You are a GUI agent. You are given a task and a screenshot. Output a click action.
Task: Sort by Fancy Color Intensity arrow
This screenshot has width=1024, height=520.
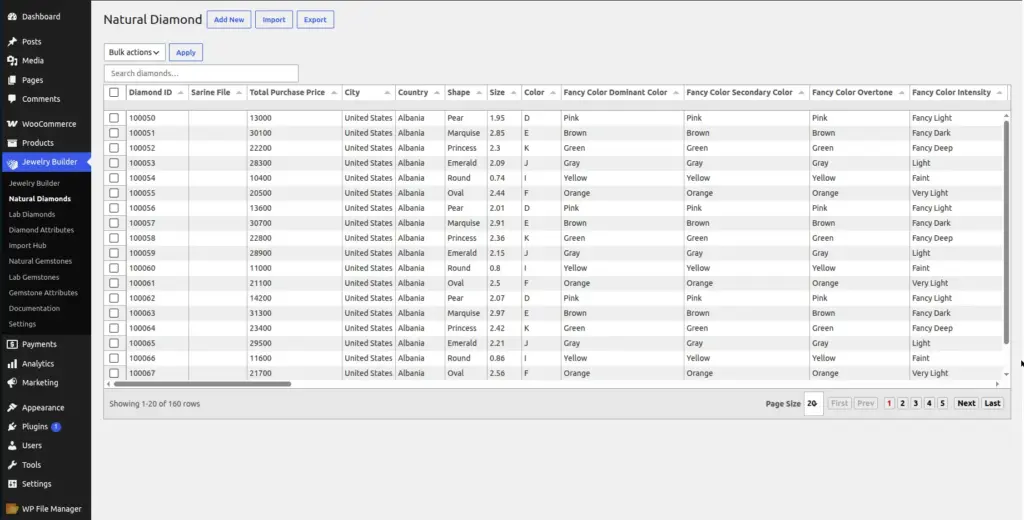(x=999, y=93)
